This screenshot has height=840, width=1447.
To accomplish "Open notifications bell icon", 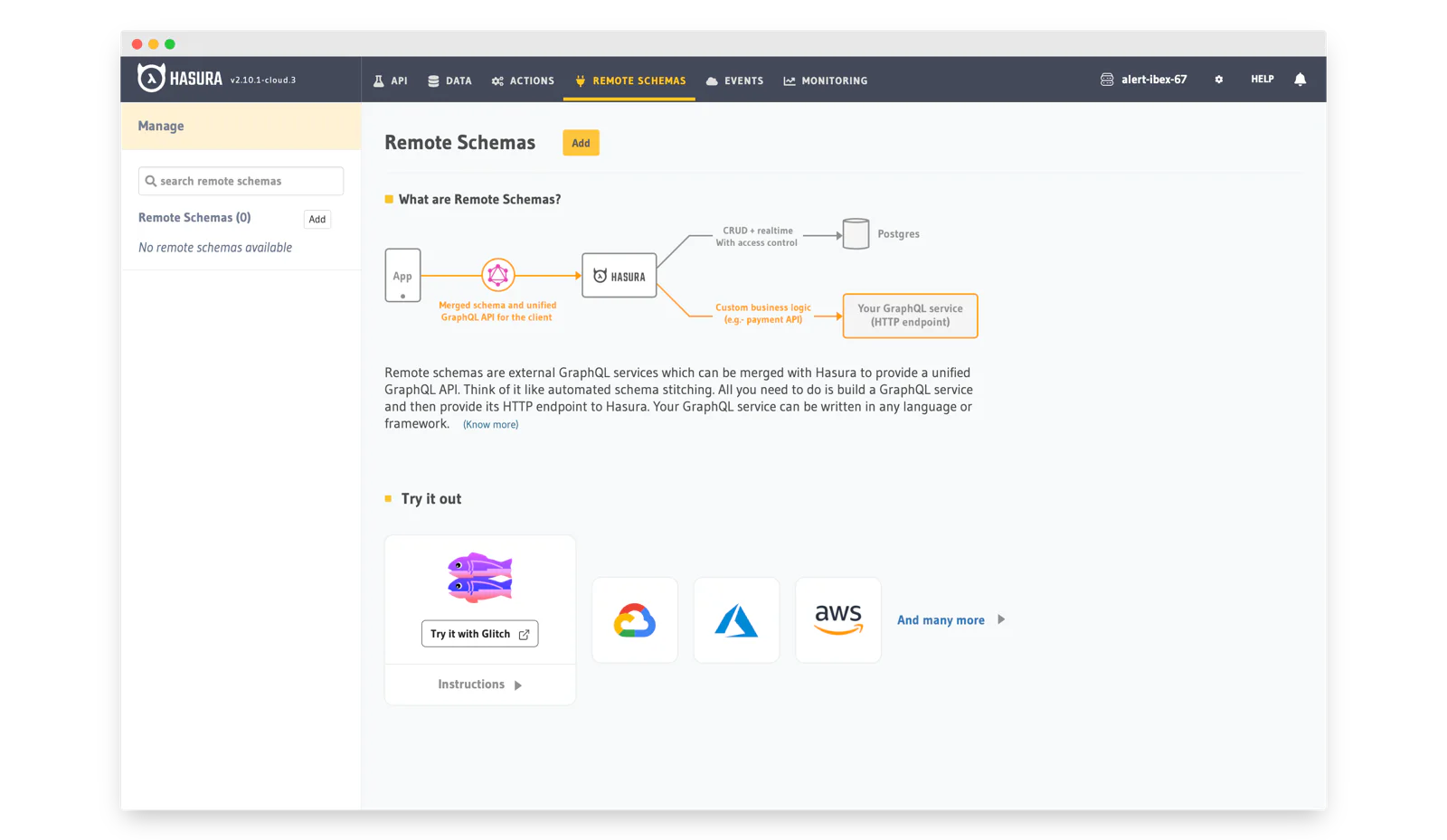I will 1300,80.
